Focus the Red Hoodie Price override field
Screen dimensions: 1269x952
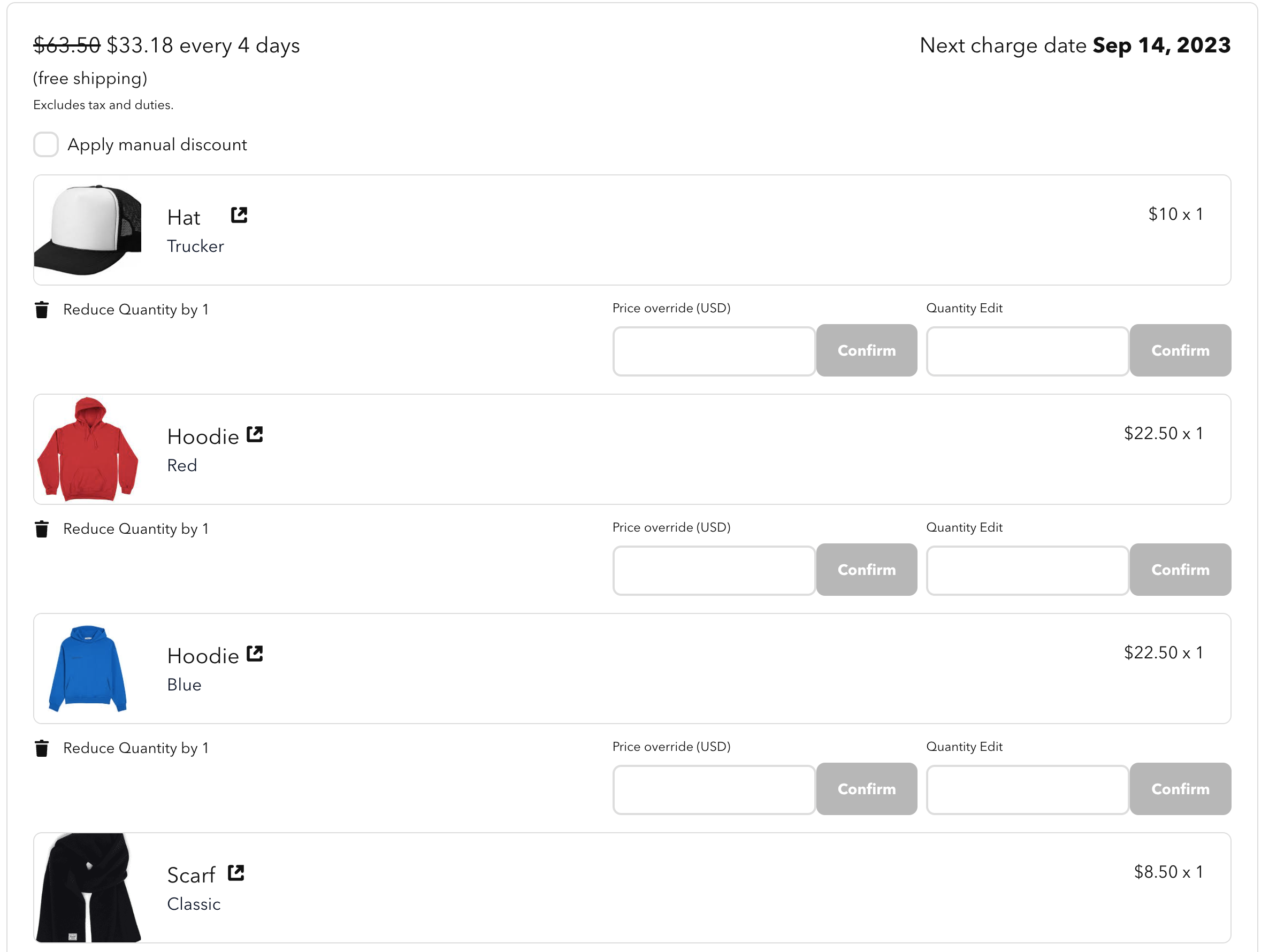click(714, 570)
